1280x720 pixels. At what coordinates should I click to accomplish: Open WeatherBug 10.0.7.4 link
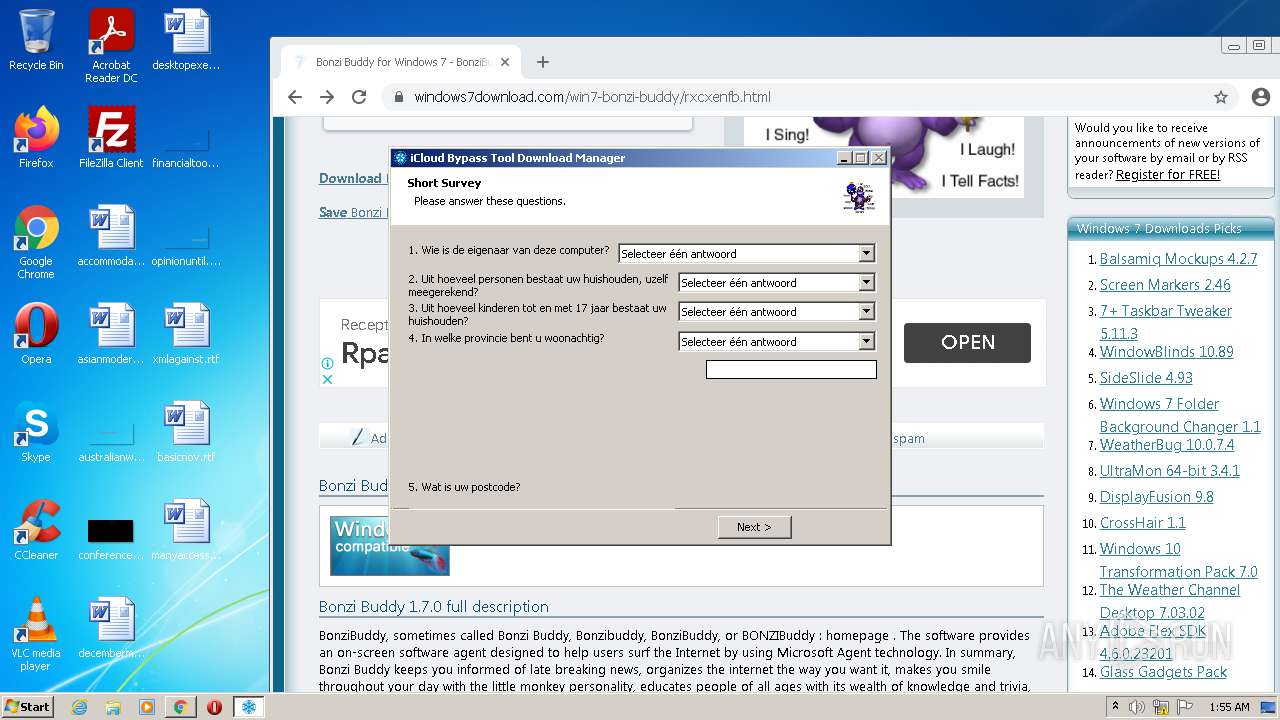(1167, 444)
